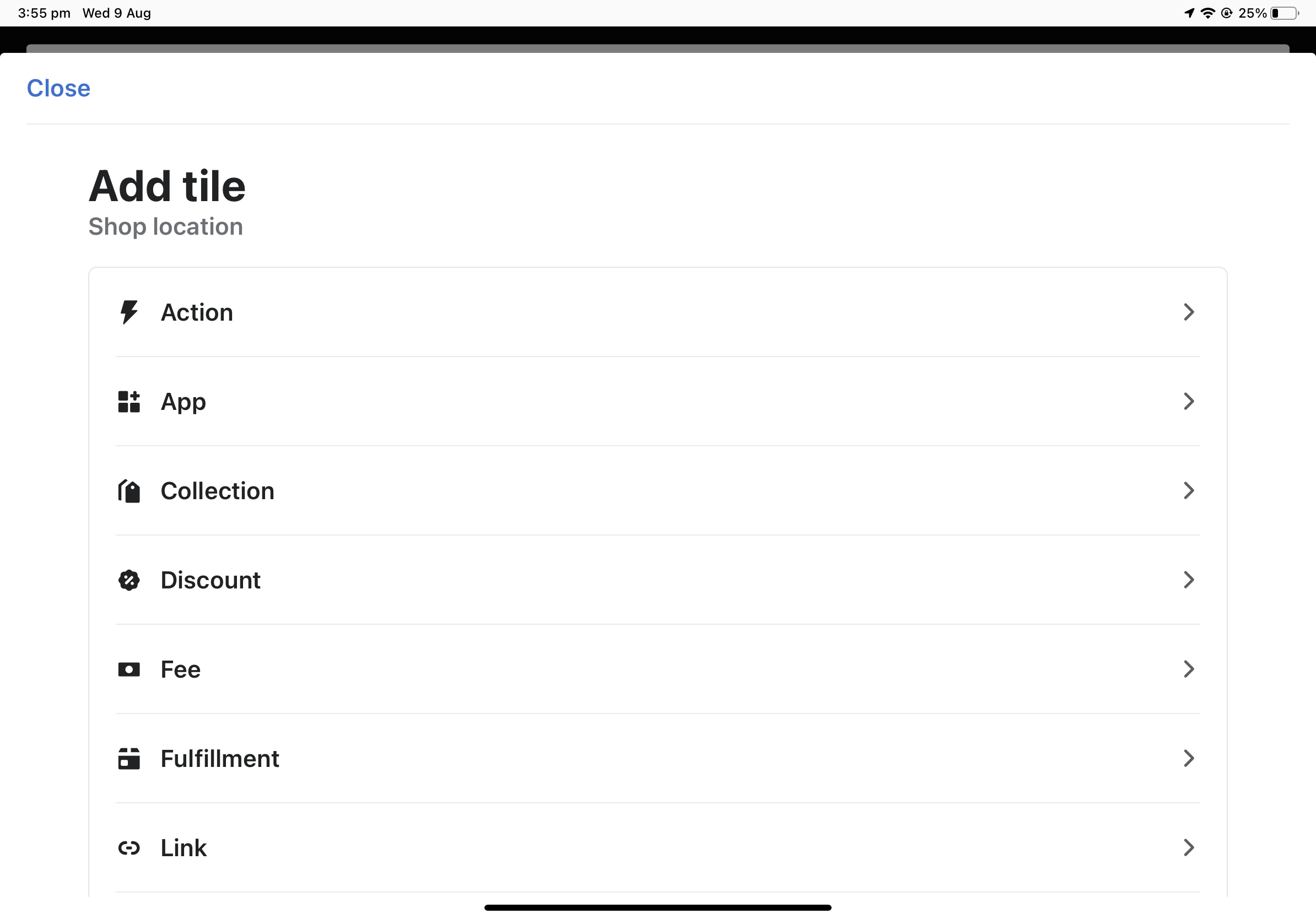Expand the Action row chevron

(1188, 312)
